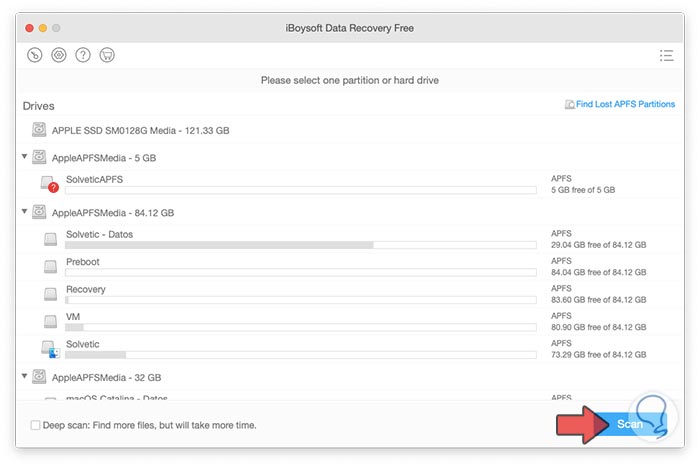Click the disk recovery icon in the toolbar
Viewport: 700px width, 466px height.
coord(34,55)
